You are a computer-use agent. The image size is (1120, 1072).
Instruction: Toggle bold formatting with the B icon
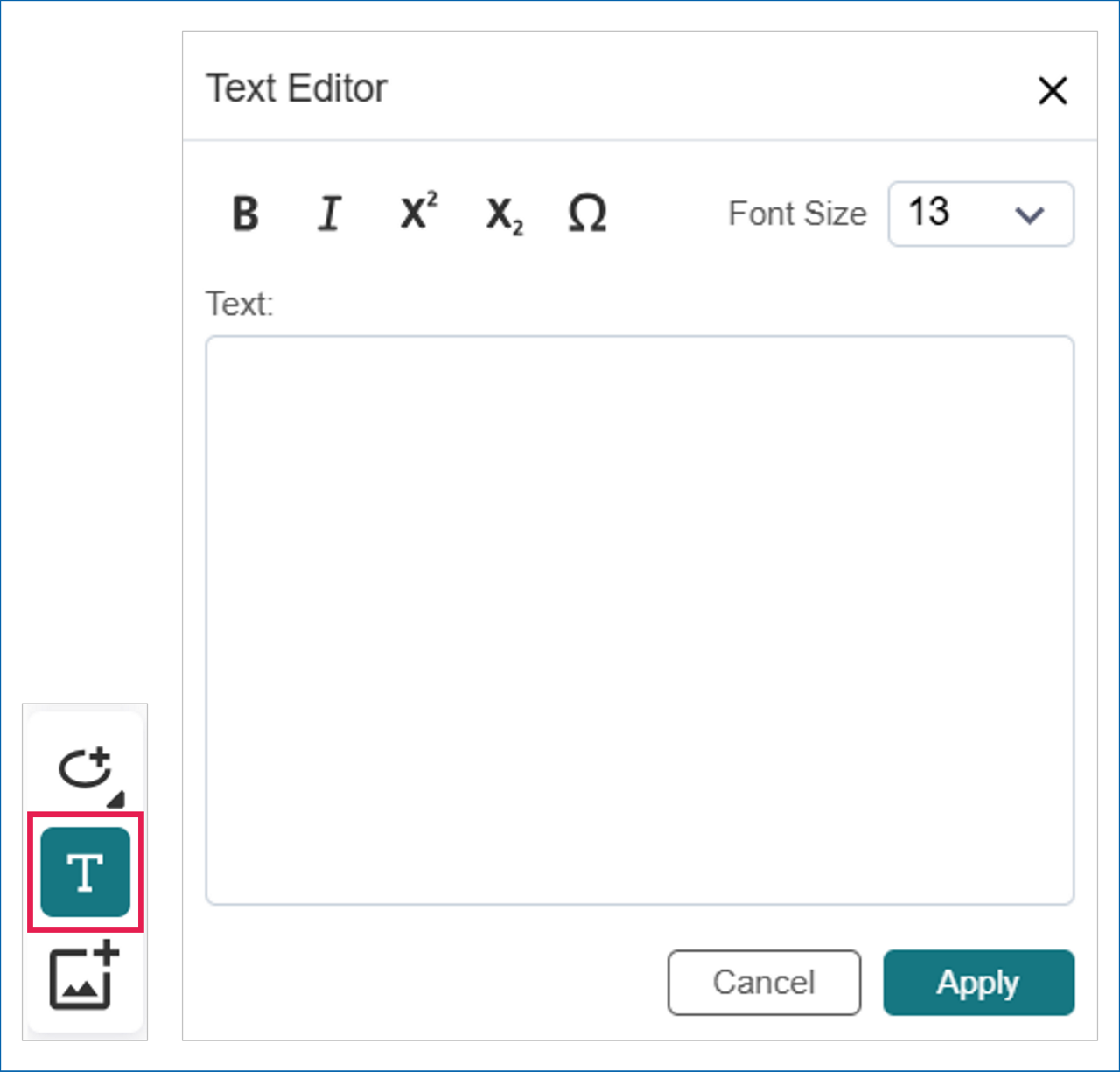[245, 214]
